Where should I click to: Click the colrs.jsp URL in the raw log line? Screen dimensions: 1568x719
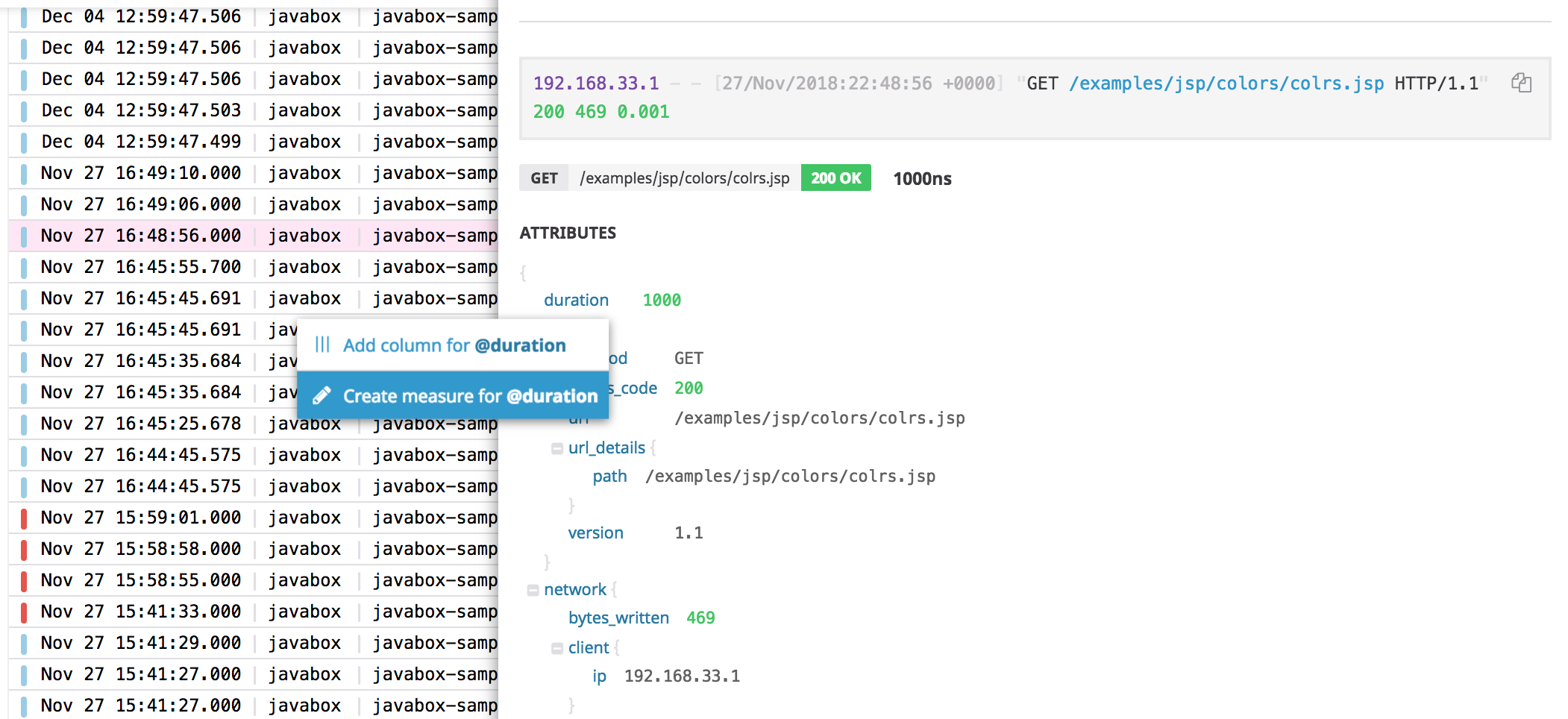click(1225, 84)
